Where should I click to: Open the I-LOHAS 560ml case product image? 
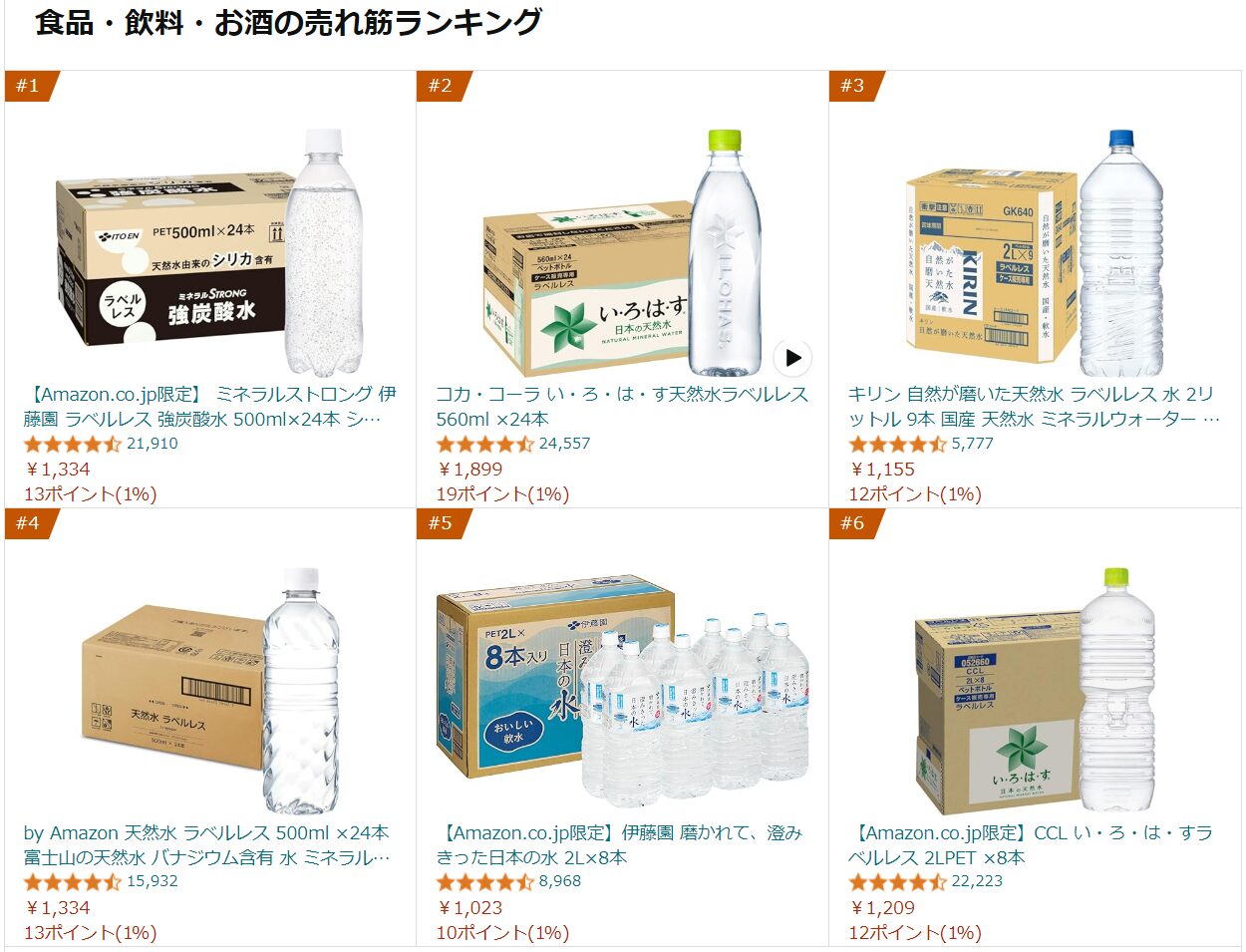click(x=623, y=253)
